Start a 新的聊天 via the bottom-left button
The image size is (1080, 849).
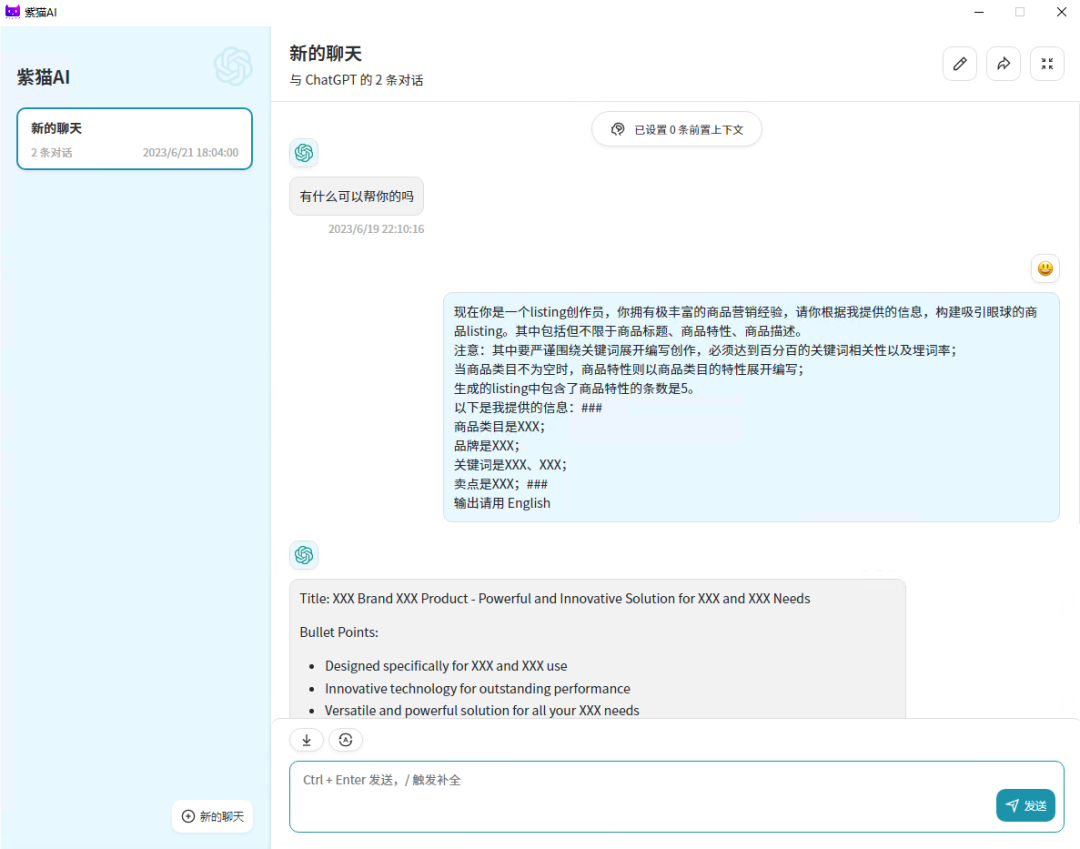[x=212, y=816]
